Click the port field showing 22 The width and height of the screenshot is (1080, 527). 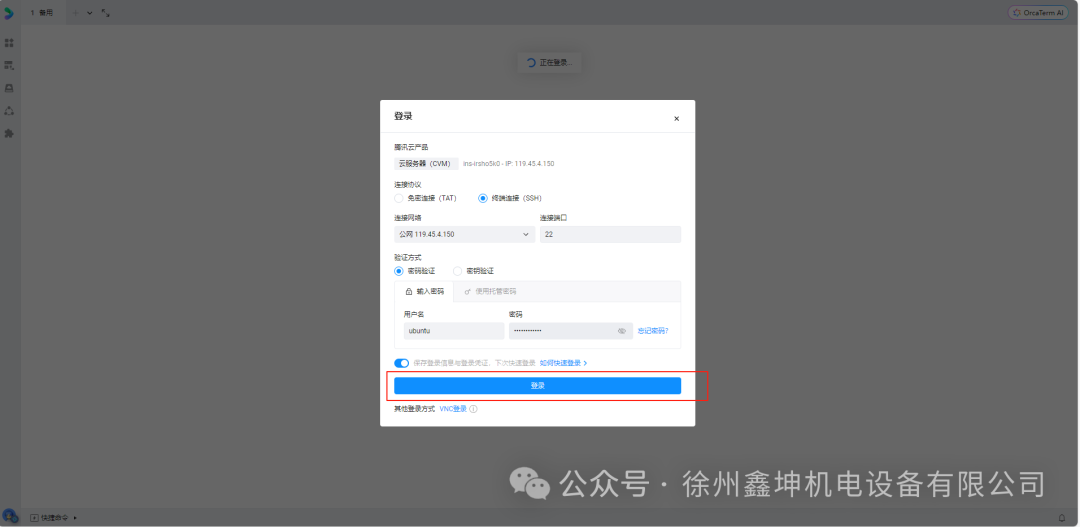pyautogui.click(x=610, y=234)
